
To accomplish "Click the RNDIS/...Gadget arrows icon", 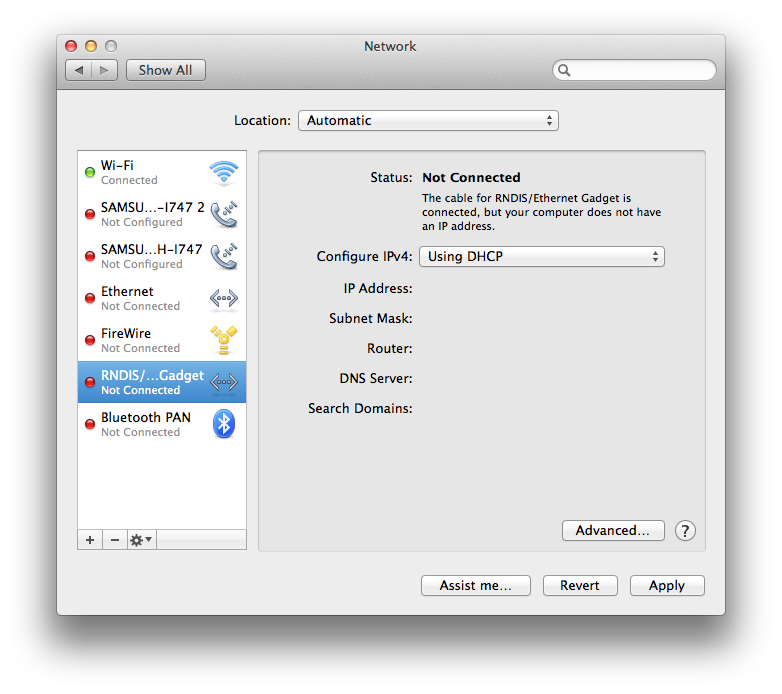I will point(224,382).
